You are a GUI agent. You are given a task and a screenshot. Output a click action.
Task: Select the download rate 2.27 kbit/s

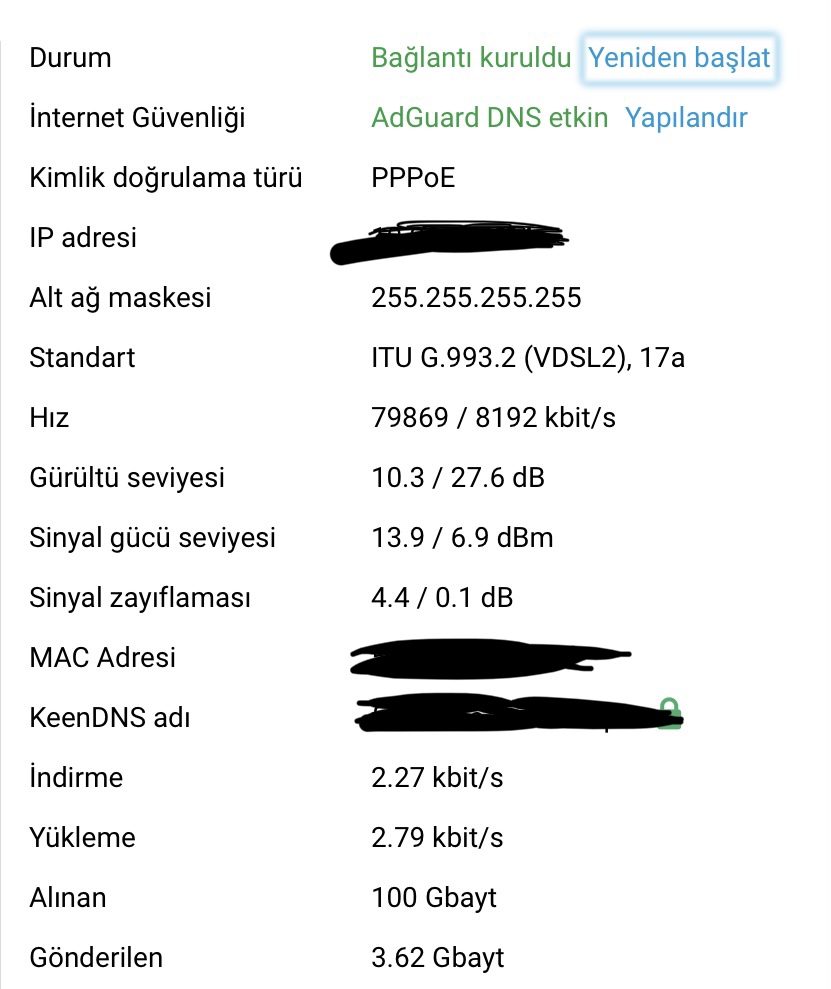tap(437, 777)
